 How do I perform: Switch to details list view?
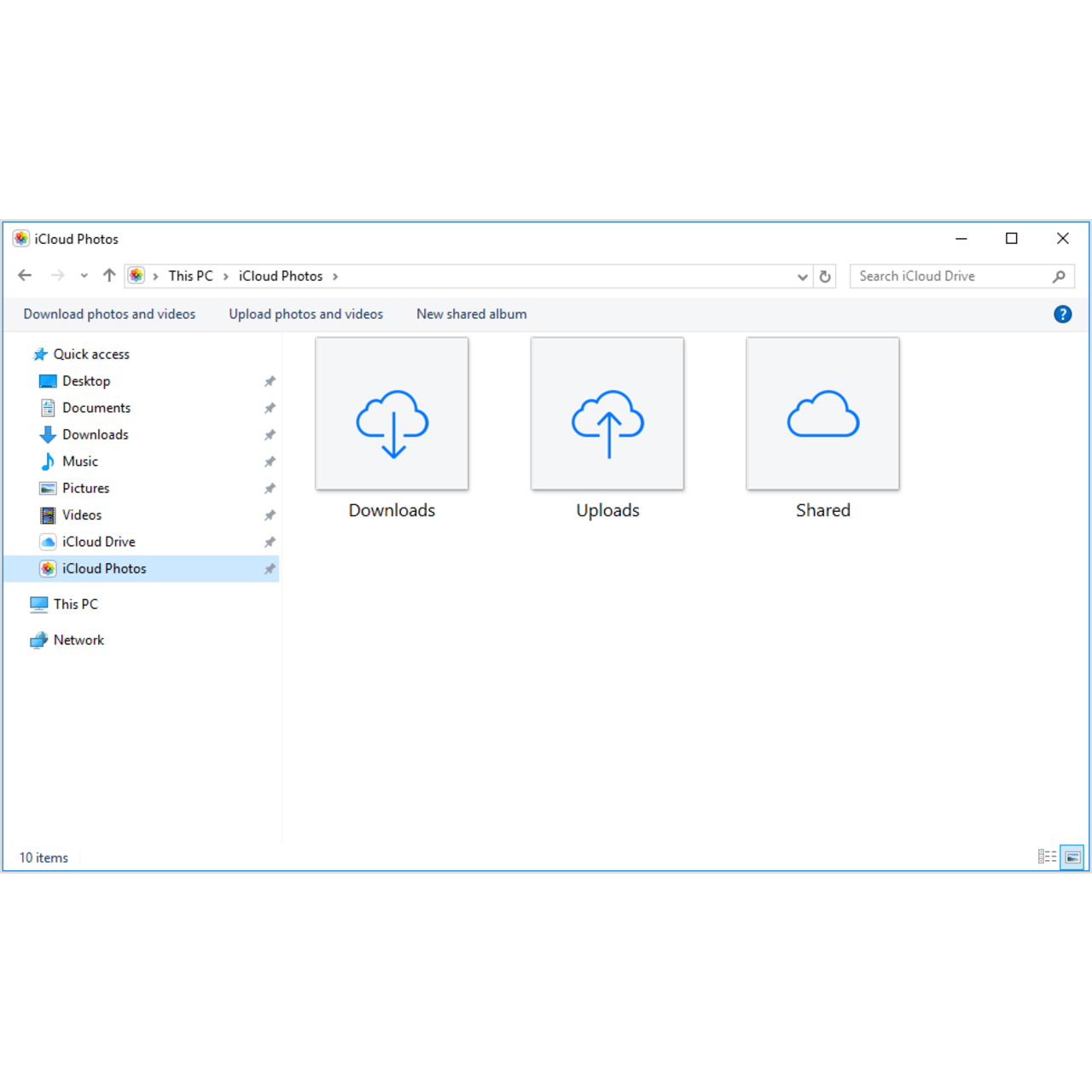coord(1047,857)
